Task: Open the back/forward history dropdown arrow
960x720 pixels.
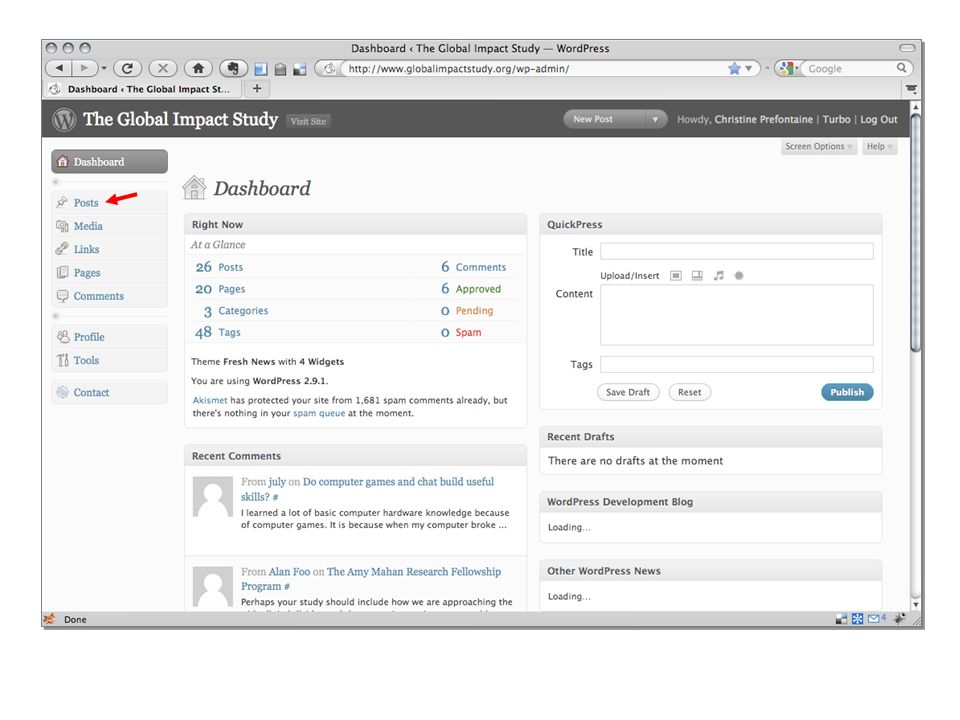Action: point(103,68)
